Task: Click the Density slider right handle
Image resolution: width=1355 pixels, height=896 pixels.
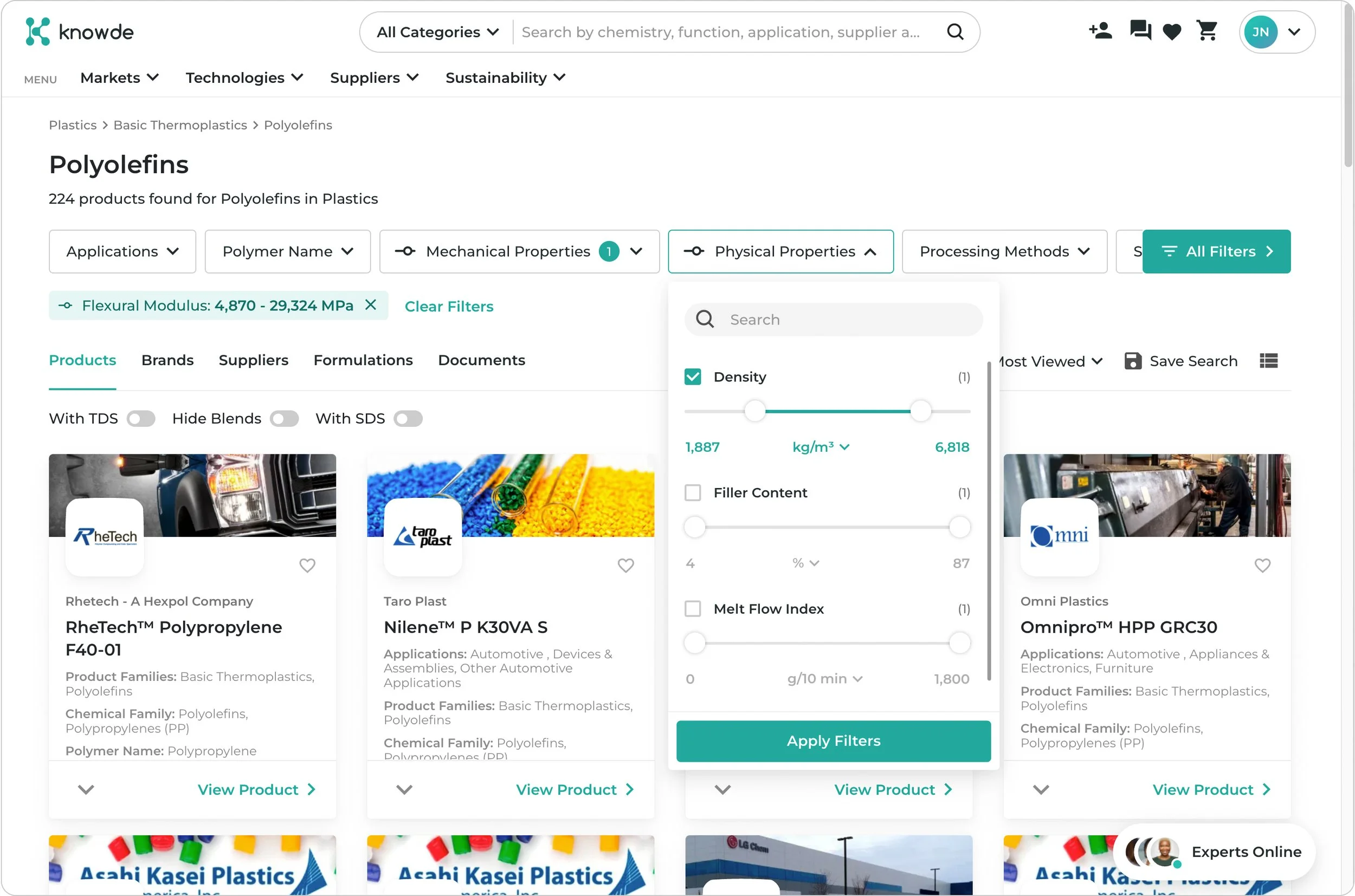Action: [920, 411]
